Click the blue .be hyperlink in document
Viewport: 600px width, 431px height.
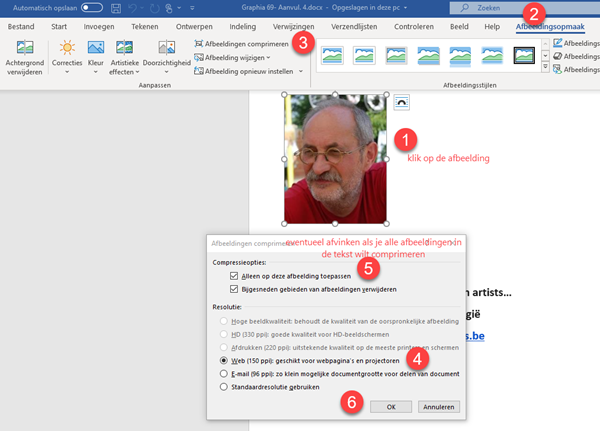pos(475,336)
